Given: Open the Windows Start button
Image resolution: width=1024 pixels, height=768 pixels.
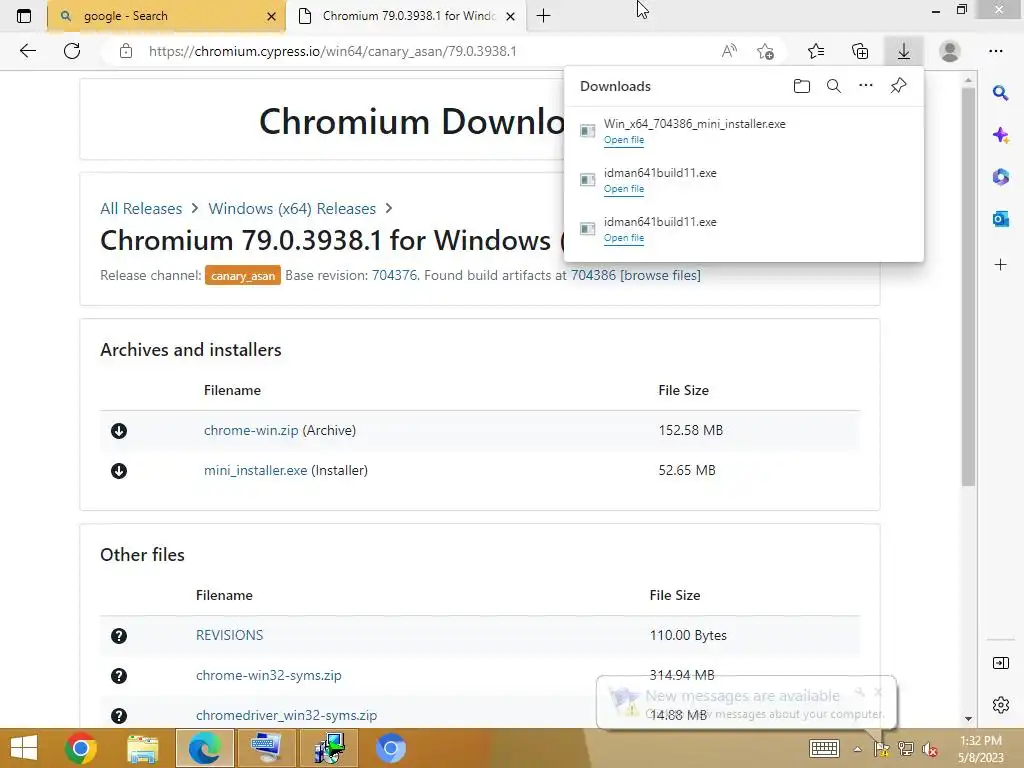Looking at the screenshot, I should click(24, 748).
